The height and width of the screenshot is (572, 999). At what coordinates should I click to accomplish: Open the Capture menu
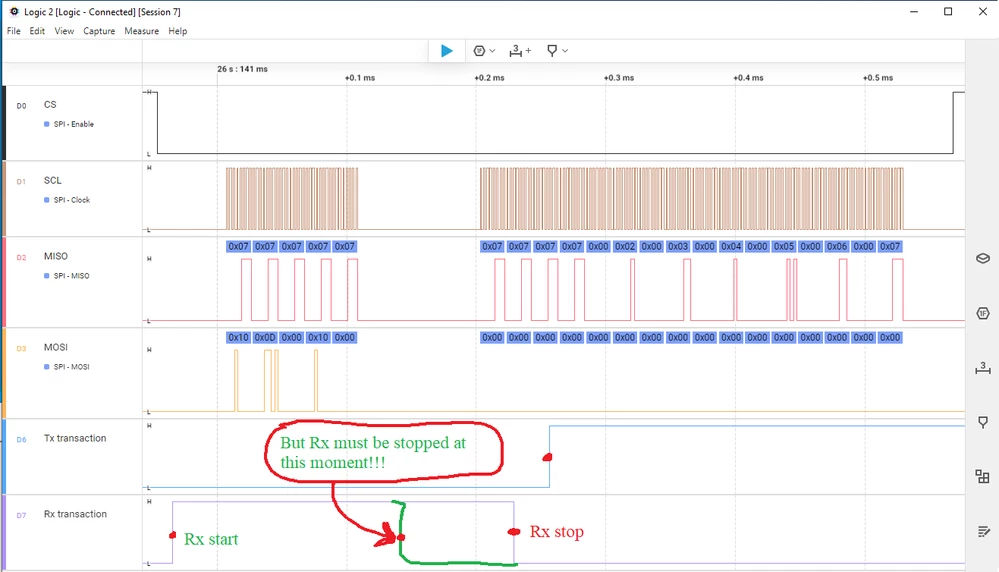tap(99, 31)
